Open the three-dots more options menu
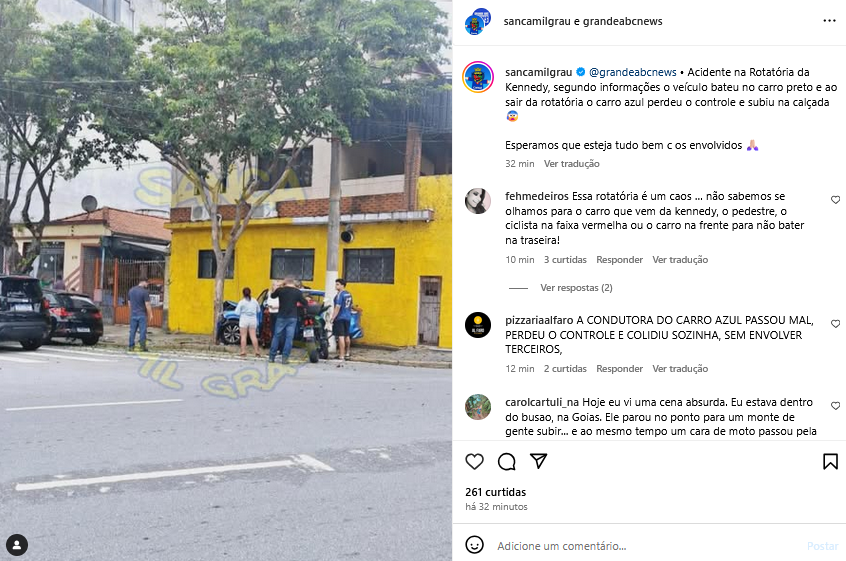Viewport: 846px width, 561px height. point(829,20)
